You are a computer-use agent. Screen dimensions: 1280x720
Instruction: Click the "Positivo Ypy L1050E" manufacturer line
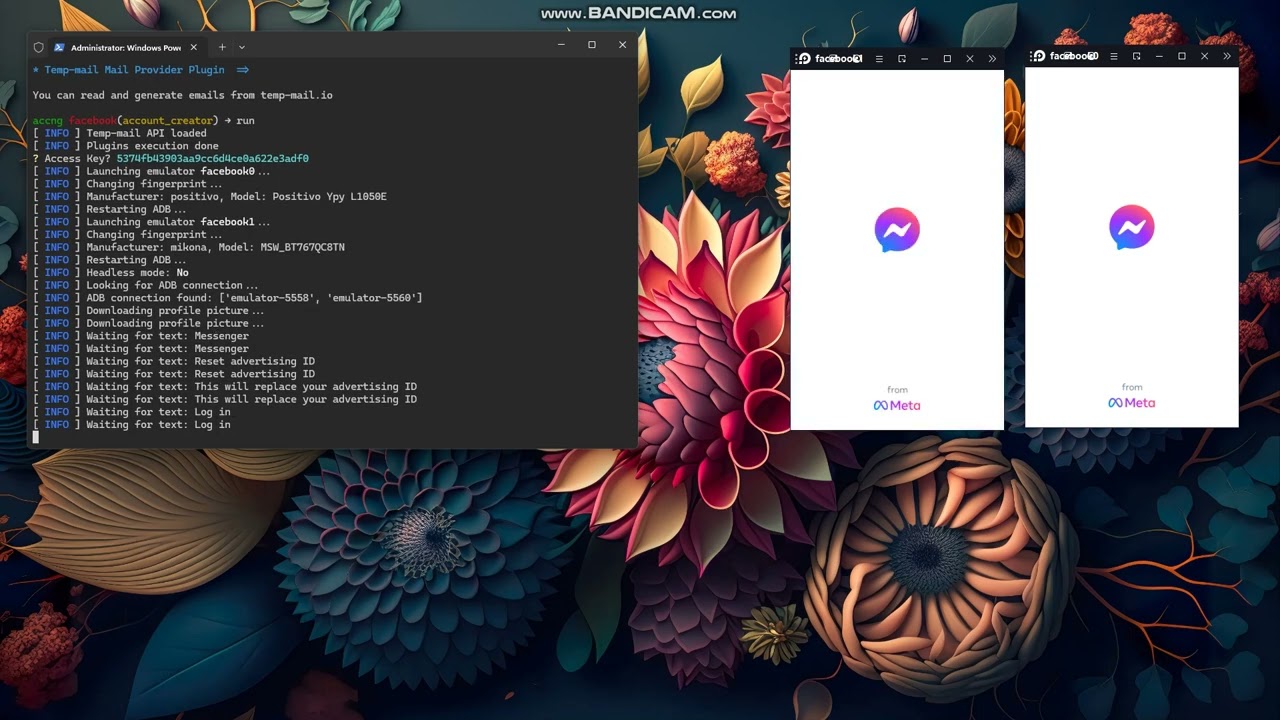pyautogui.click(x=209, y=197)
